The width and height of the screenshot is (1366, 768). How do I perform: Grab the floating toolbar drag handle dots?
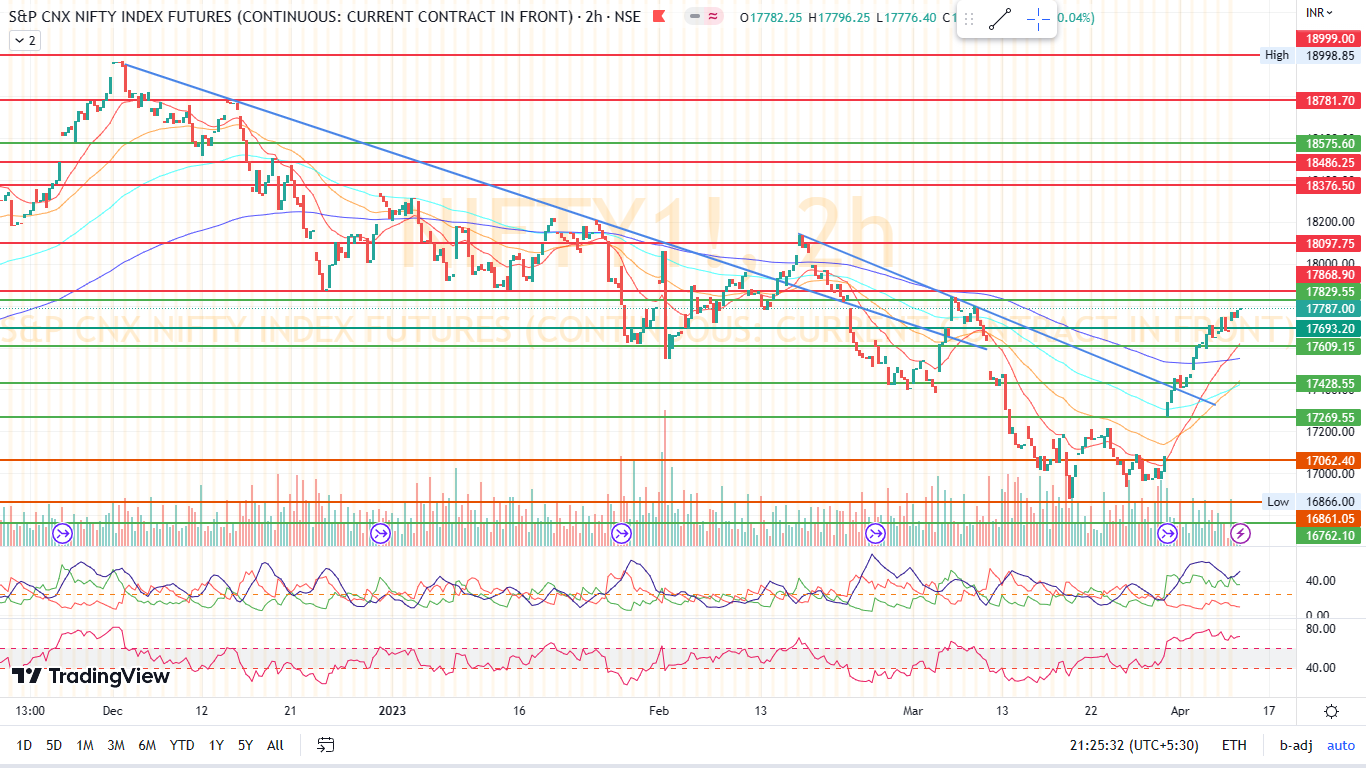tap(968, 18)
